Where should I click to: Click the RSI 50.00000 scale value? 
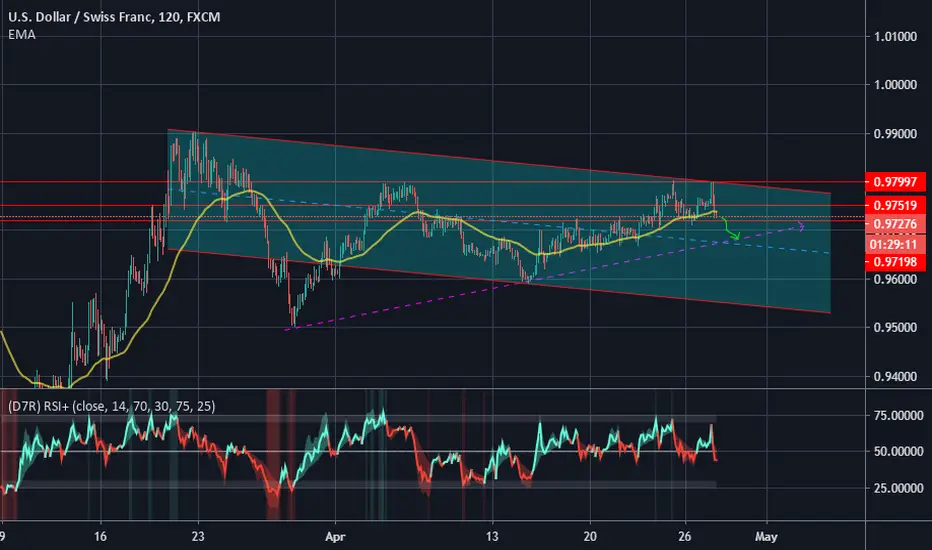click(x=898, y=452)
